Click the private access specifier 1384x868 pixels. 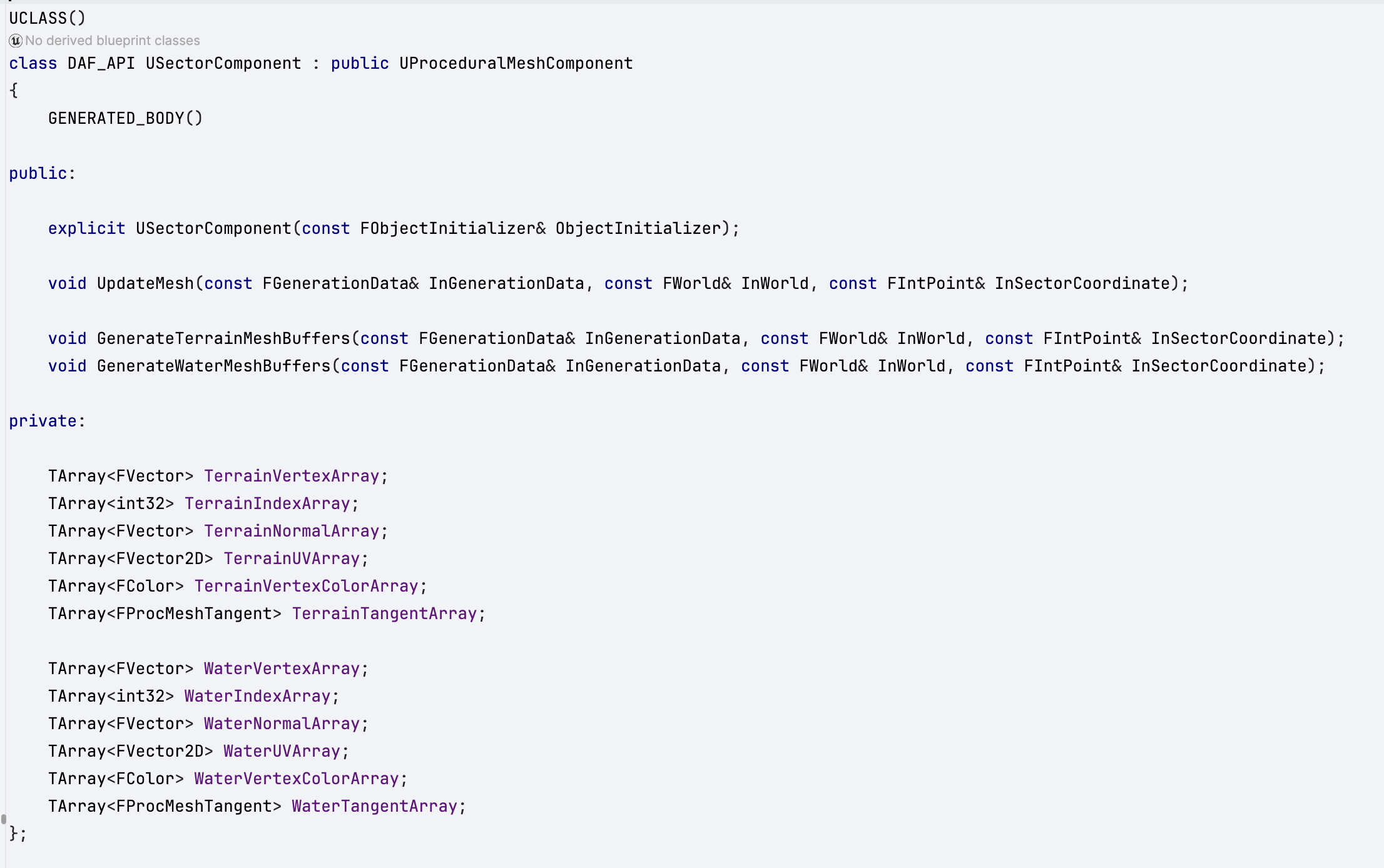pos(43,421)
